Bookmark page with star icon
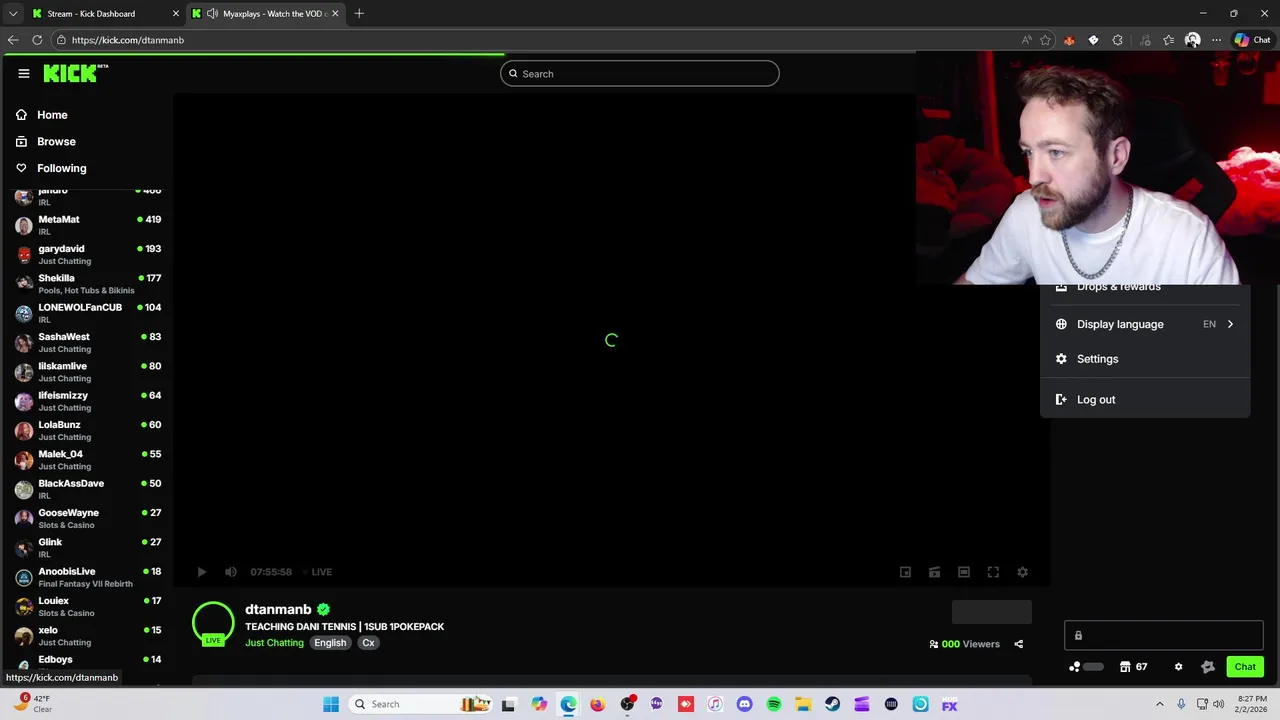 point(1045,40)
